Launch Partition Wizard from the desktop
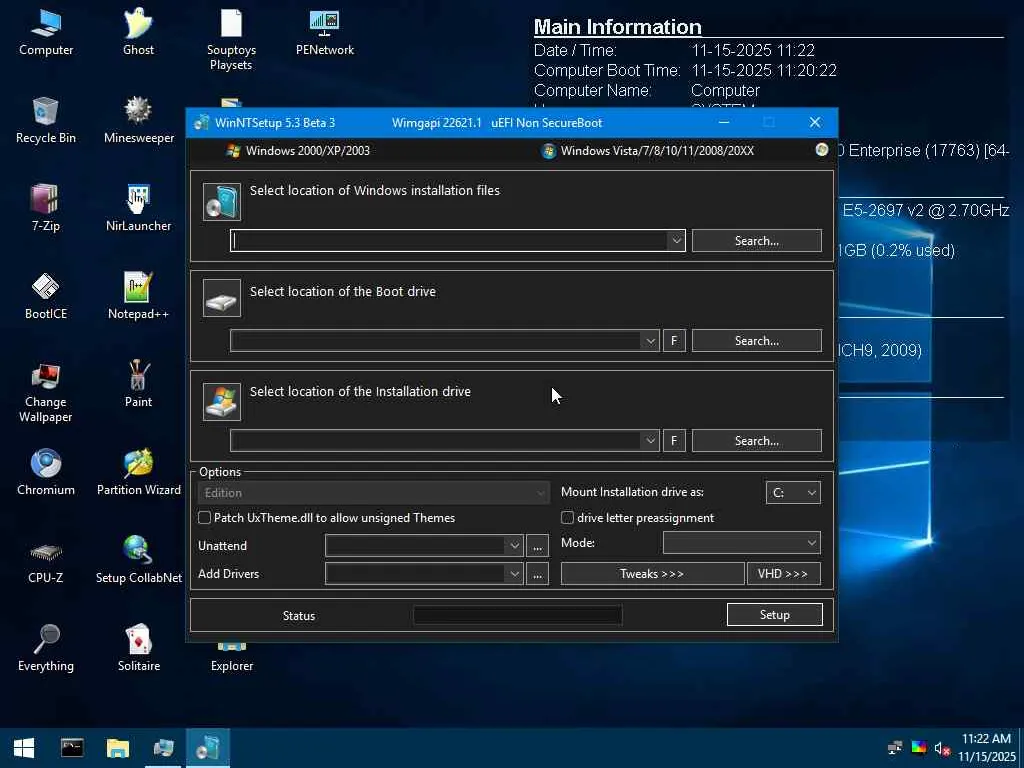 click(138, 473)
